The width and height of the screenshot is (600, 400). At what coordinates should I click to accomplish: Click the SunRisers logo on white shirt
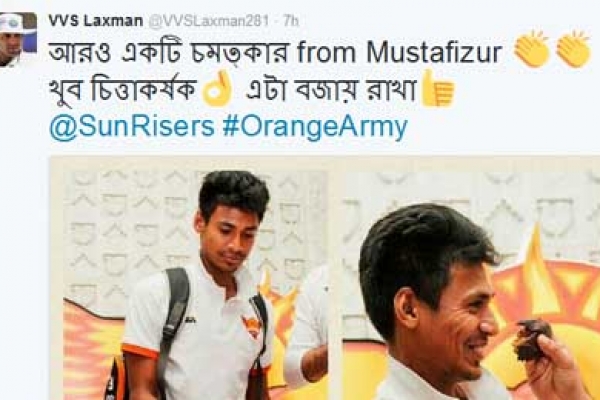[251, 326]
